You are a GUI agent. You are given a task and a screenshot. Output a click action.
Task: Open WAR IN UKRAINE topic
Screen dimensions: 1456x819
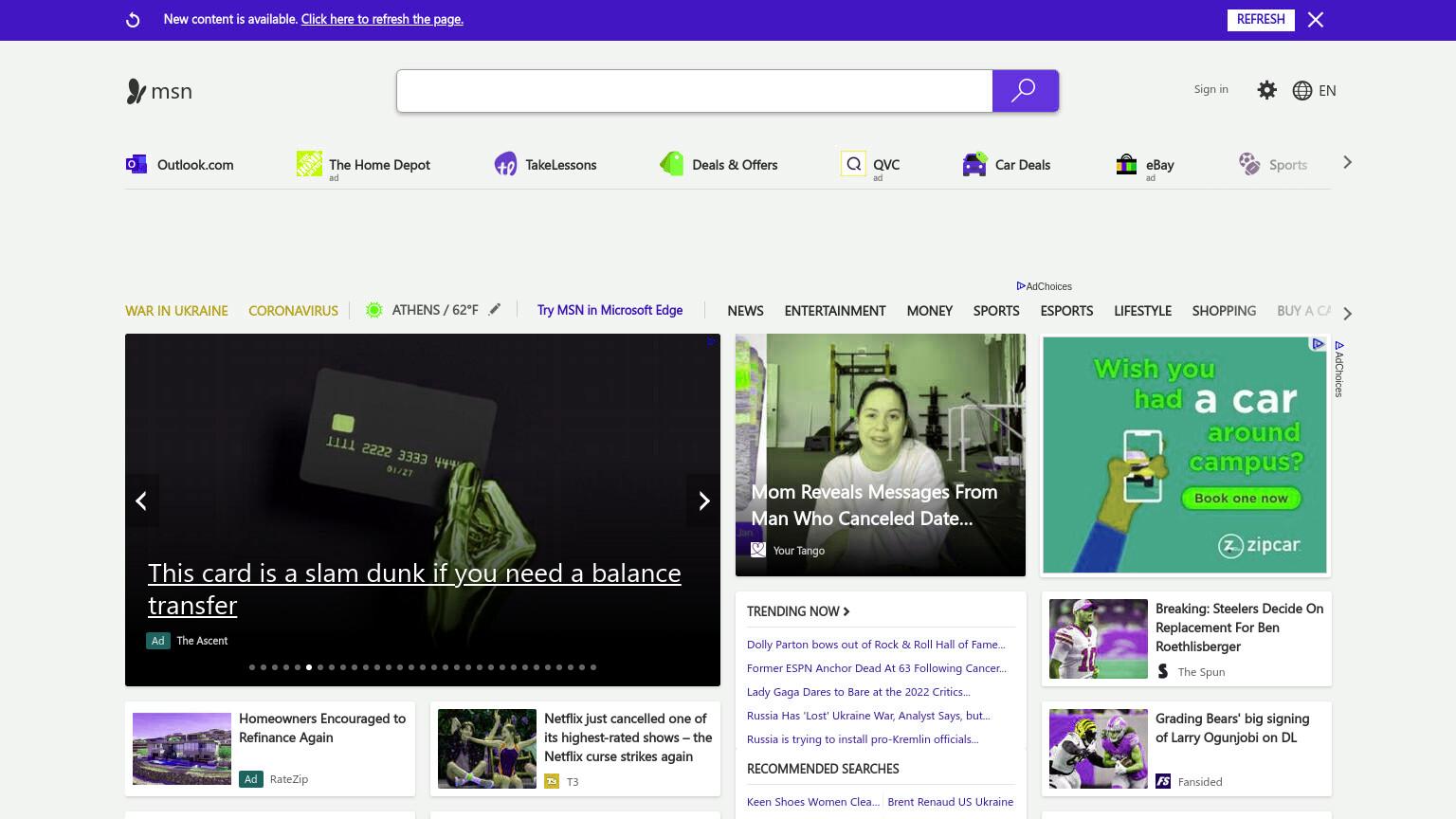(176, 311)
